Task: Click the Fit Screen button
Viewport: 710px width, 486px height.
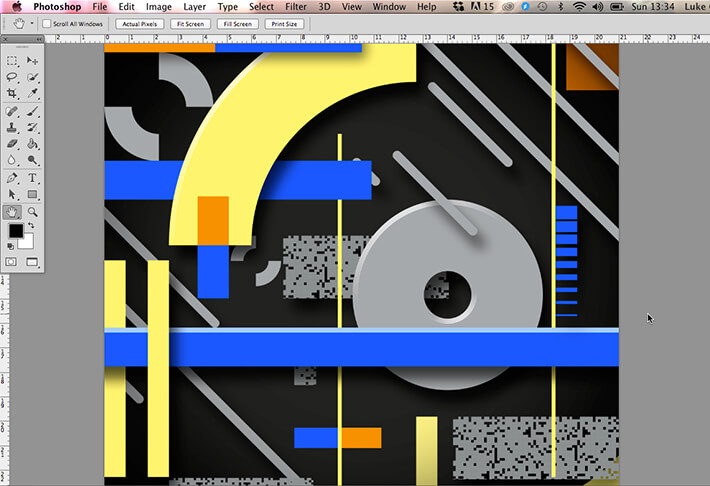Action: point(190,24)
